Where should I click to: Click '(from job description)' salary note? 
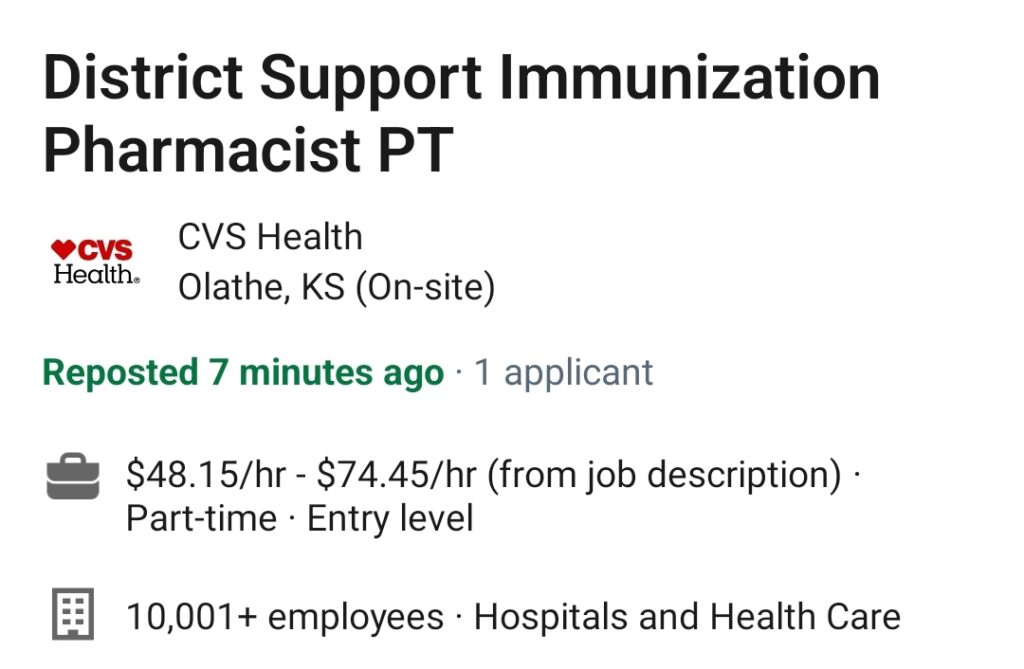pyautogui.click(x=664, y=475)
